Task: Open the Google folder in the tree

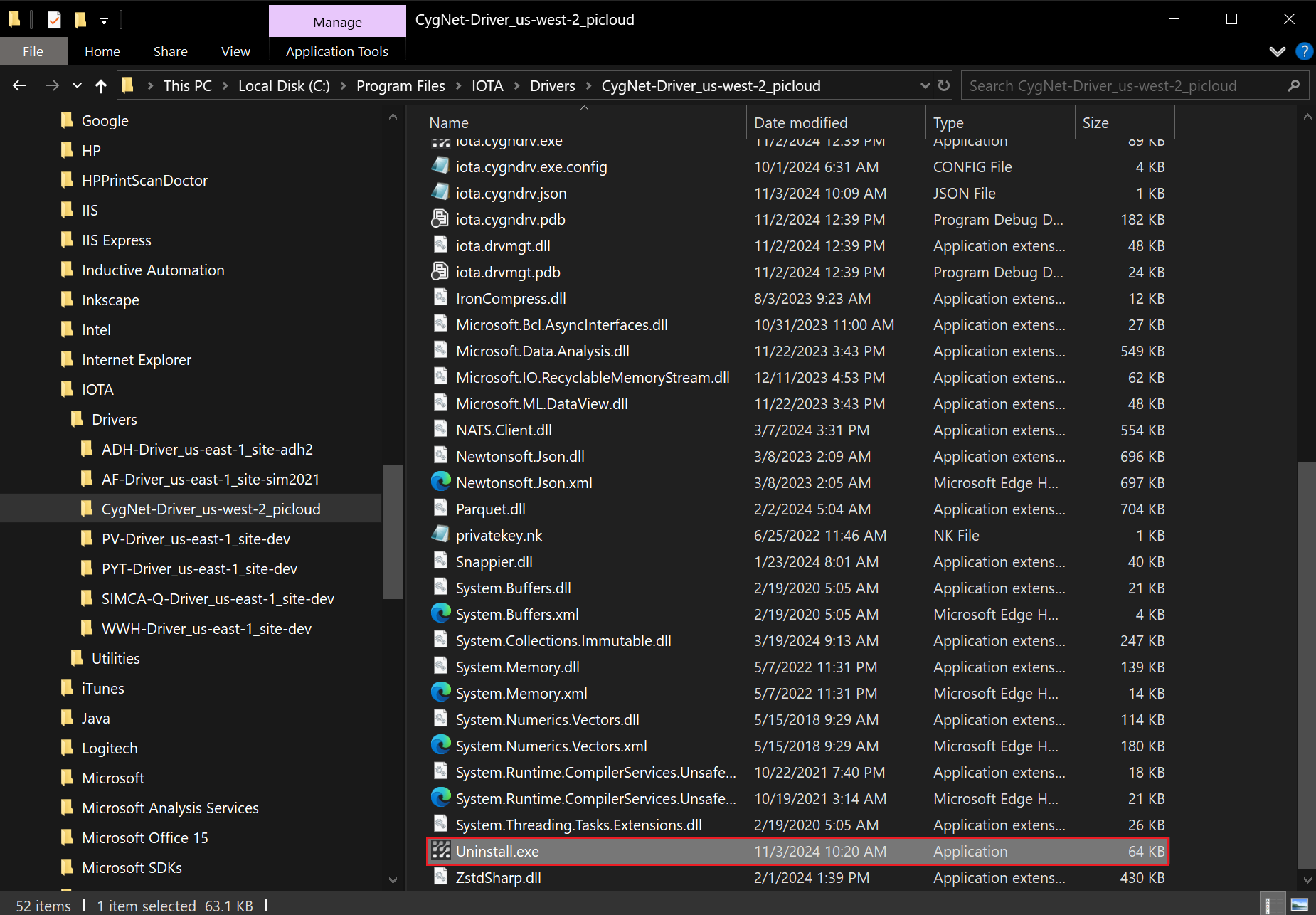Action: pyautogui.click(x=105, y=120)
